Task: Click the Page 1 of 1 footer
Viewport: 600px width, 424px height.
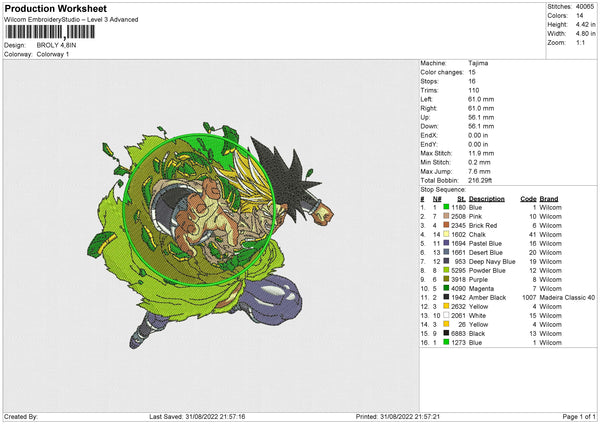Action: point(579,417)
